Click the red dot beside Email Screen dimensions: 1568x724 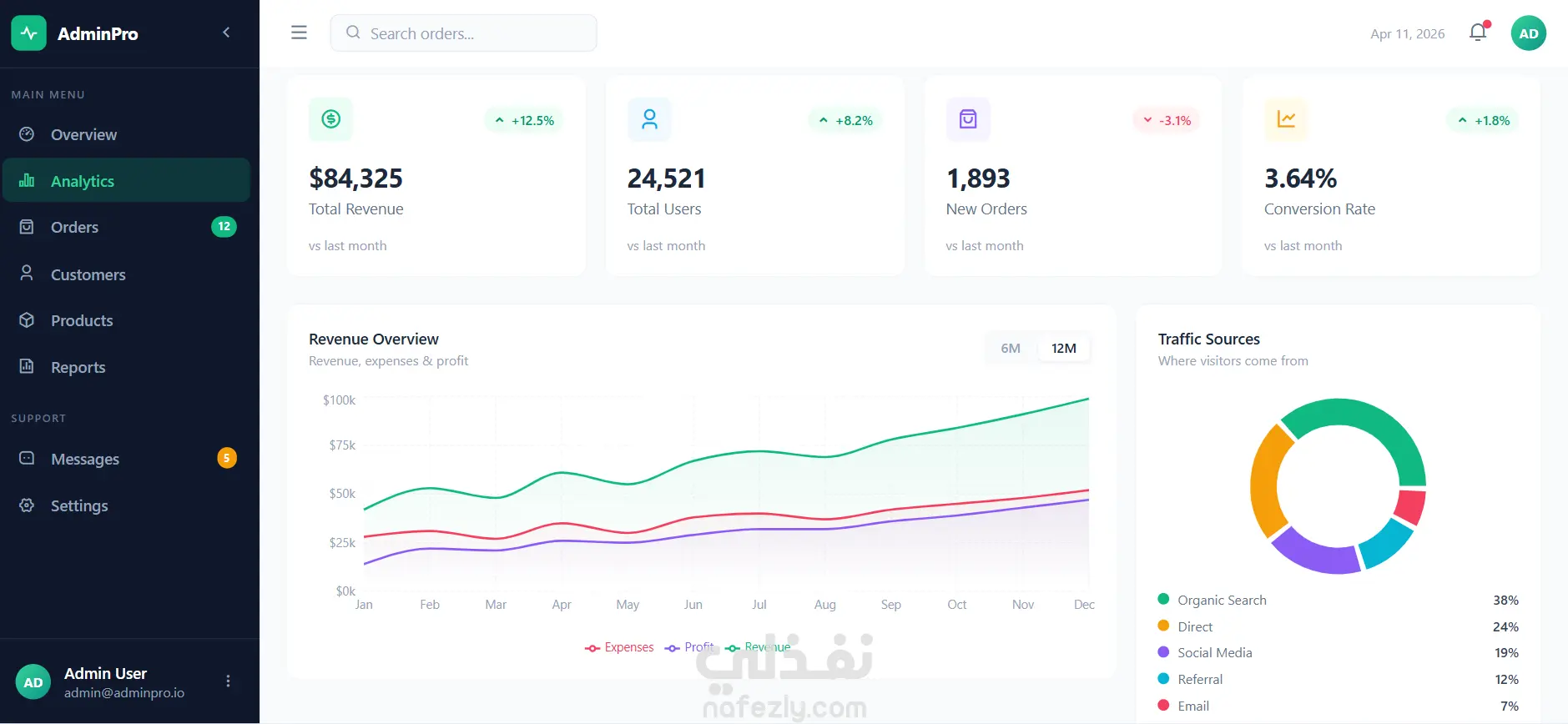click(x=1163, y=705)
